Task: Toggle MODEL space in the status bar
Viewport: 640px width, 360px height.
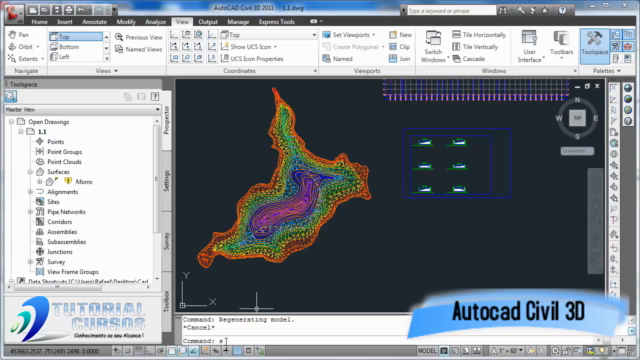Action: point(427,351)
